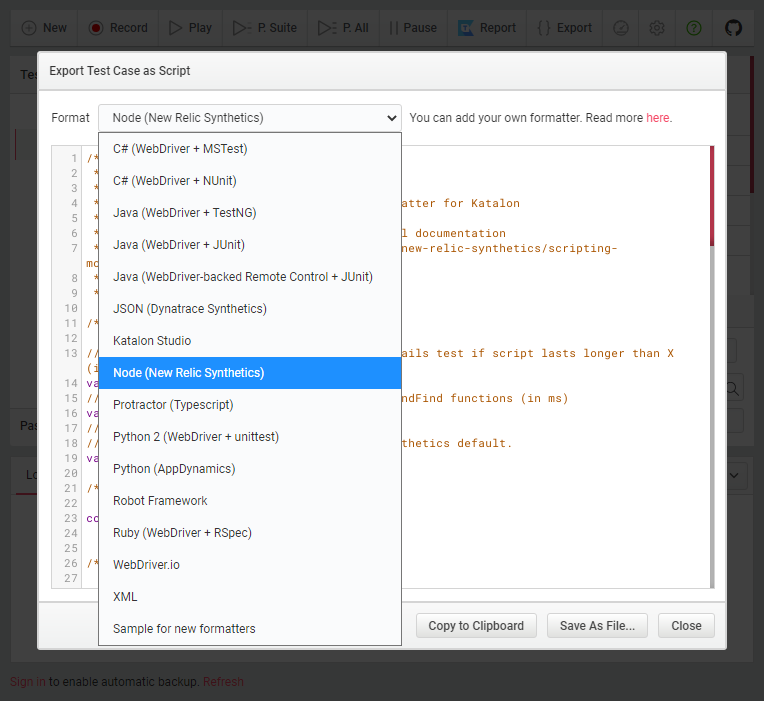Click P. All to play all suites

[343, 28]
